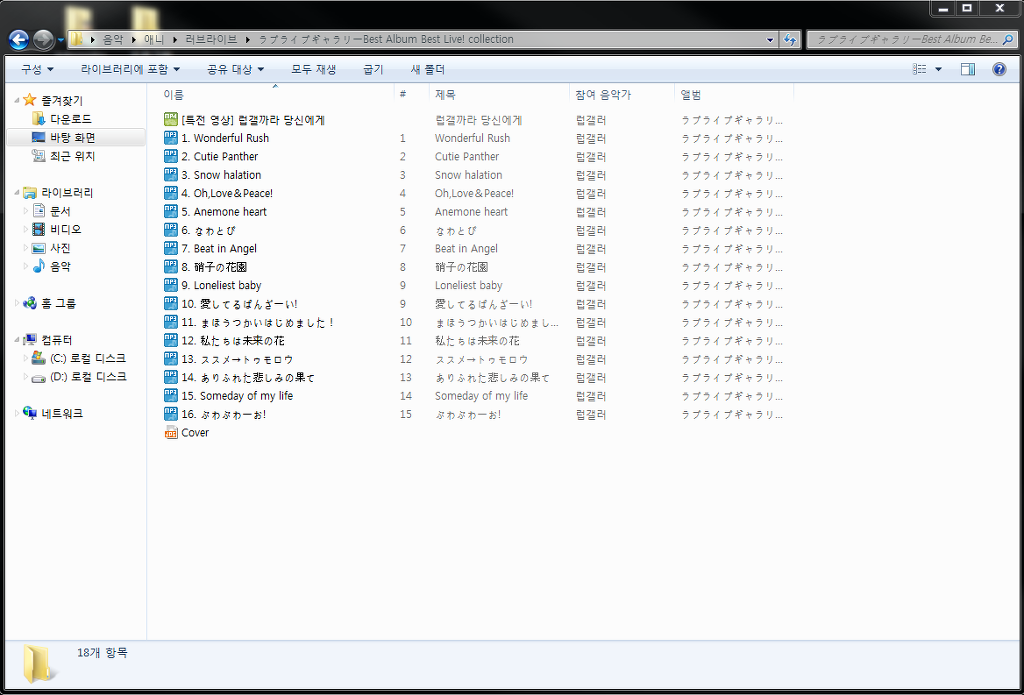Click 러브라이브 in the address breadcrumb

tap(212, 39)
